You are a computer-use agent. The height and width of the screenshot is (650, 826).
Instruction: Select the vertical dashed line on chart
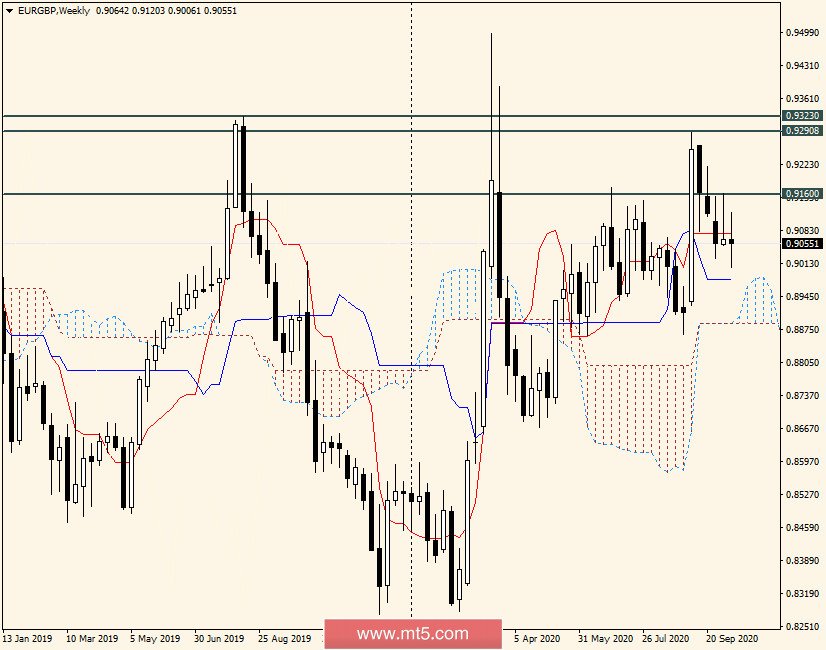pyautogui.click(x=411, y=311)
